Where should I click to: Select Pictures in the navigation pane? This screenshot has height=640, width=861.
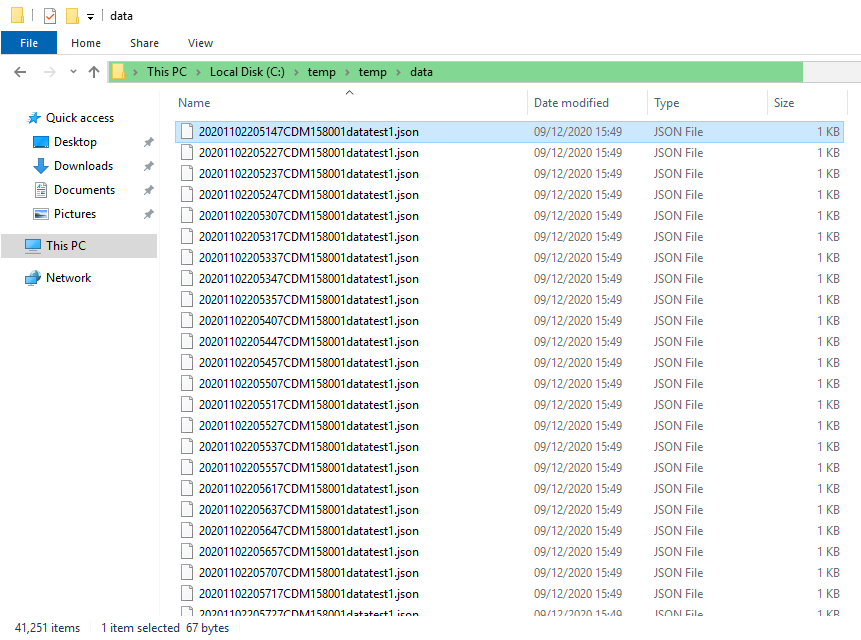click(75, 214)
